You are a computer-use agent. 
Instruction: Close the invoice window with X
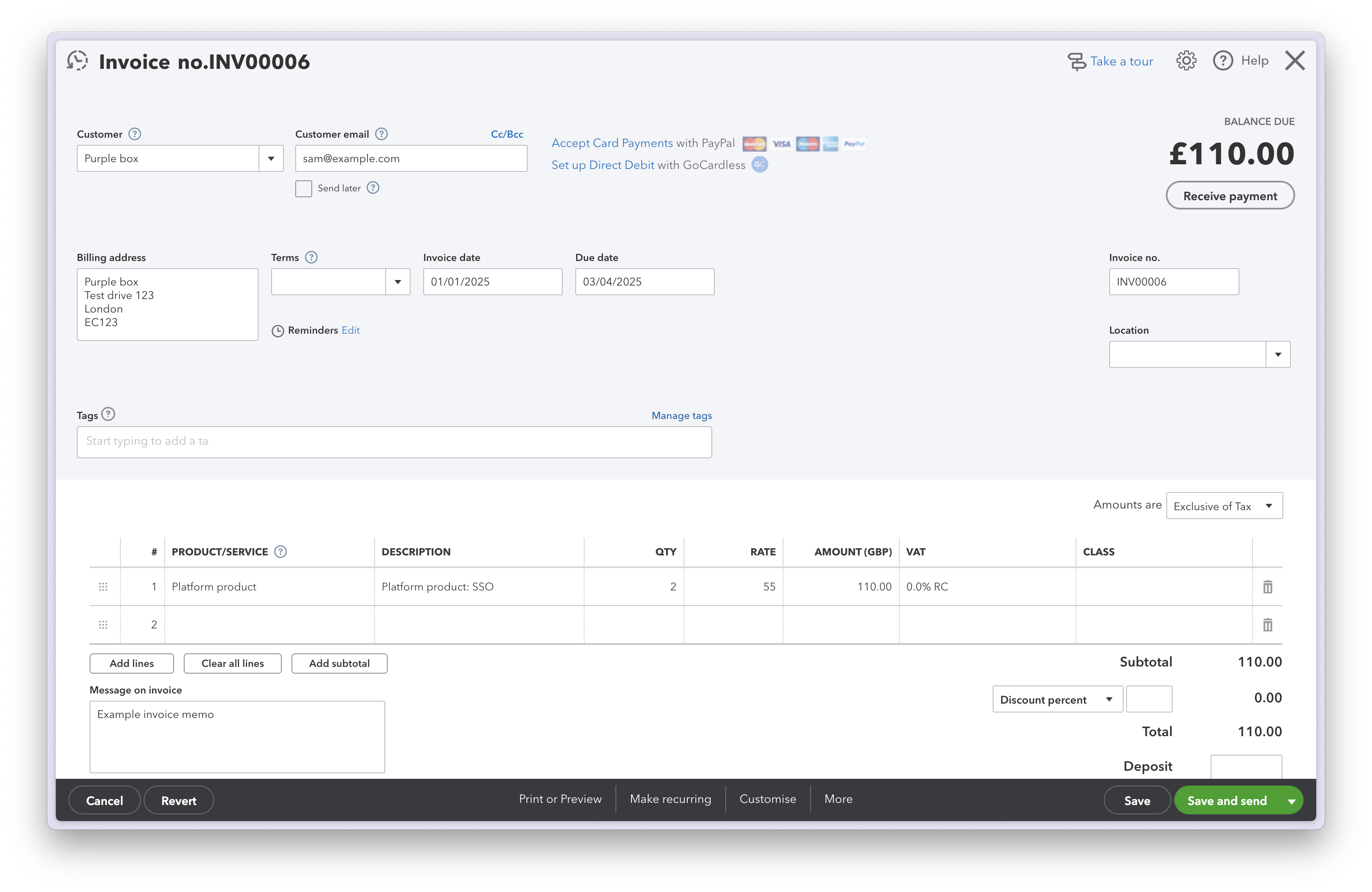pos(1295,60)
